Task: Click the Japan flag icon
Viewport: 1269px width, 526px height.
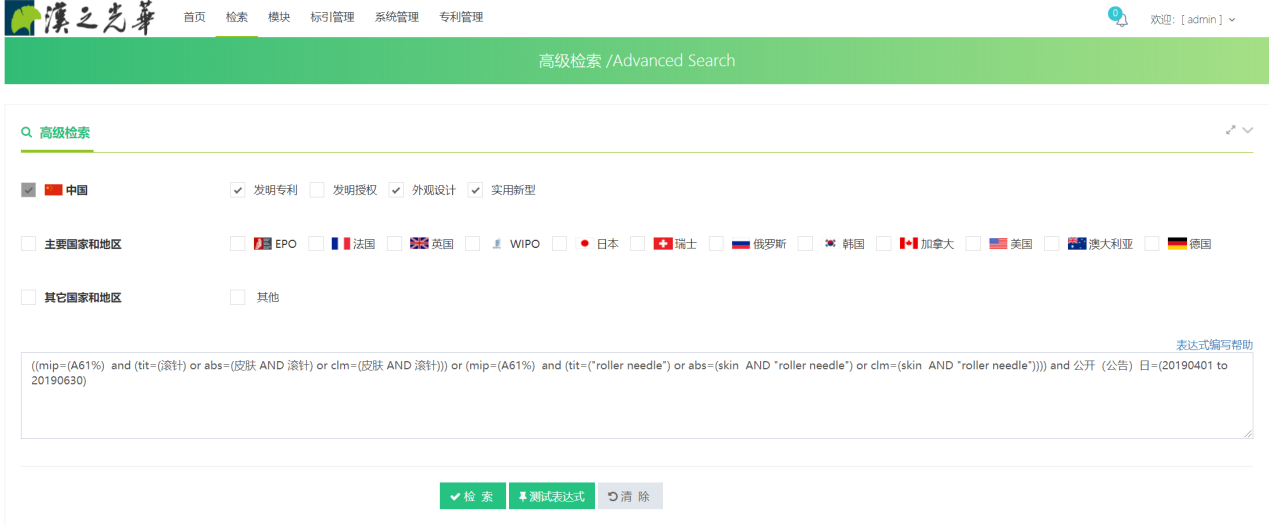Action: 585,244
